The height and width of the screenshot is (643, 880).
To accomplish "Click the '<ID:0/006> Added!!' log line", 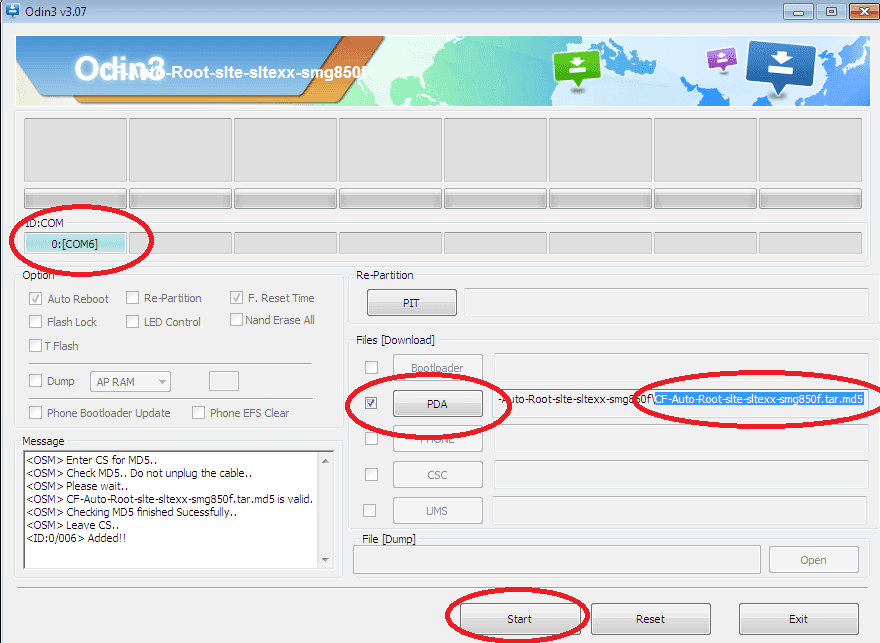I will tap(76, 538).
